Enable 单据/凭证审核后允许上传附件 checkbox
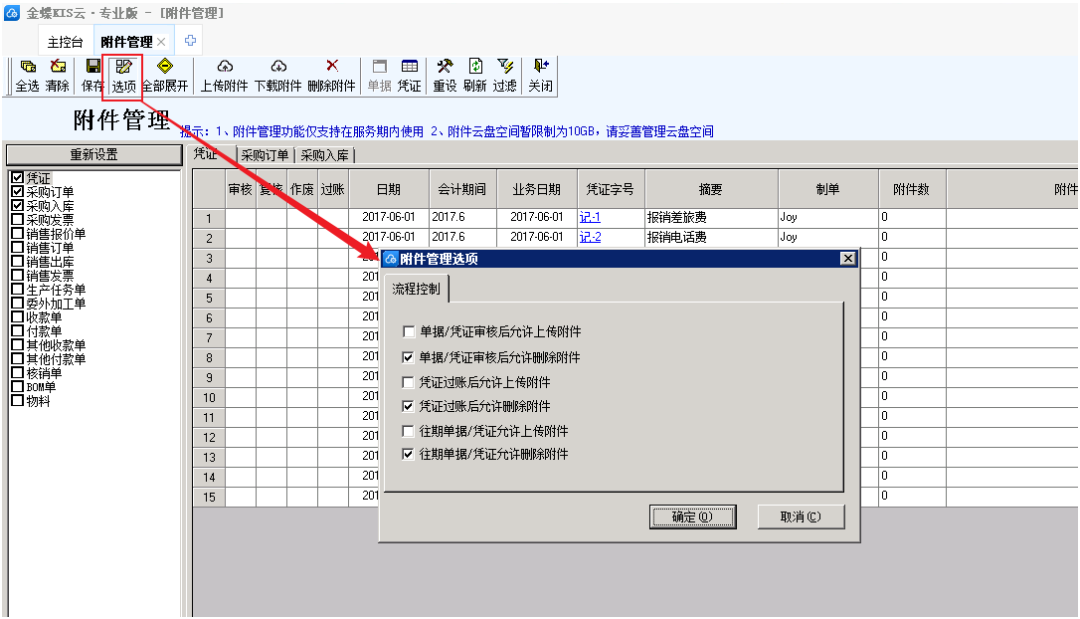This screenshot has width=1080, height=619. [407, 331]
